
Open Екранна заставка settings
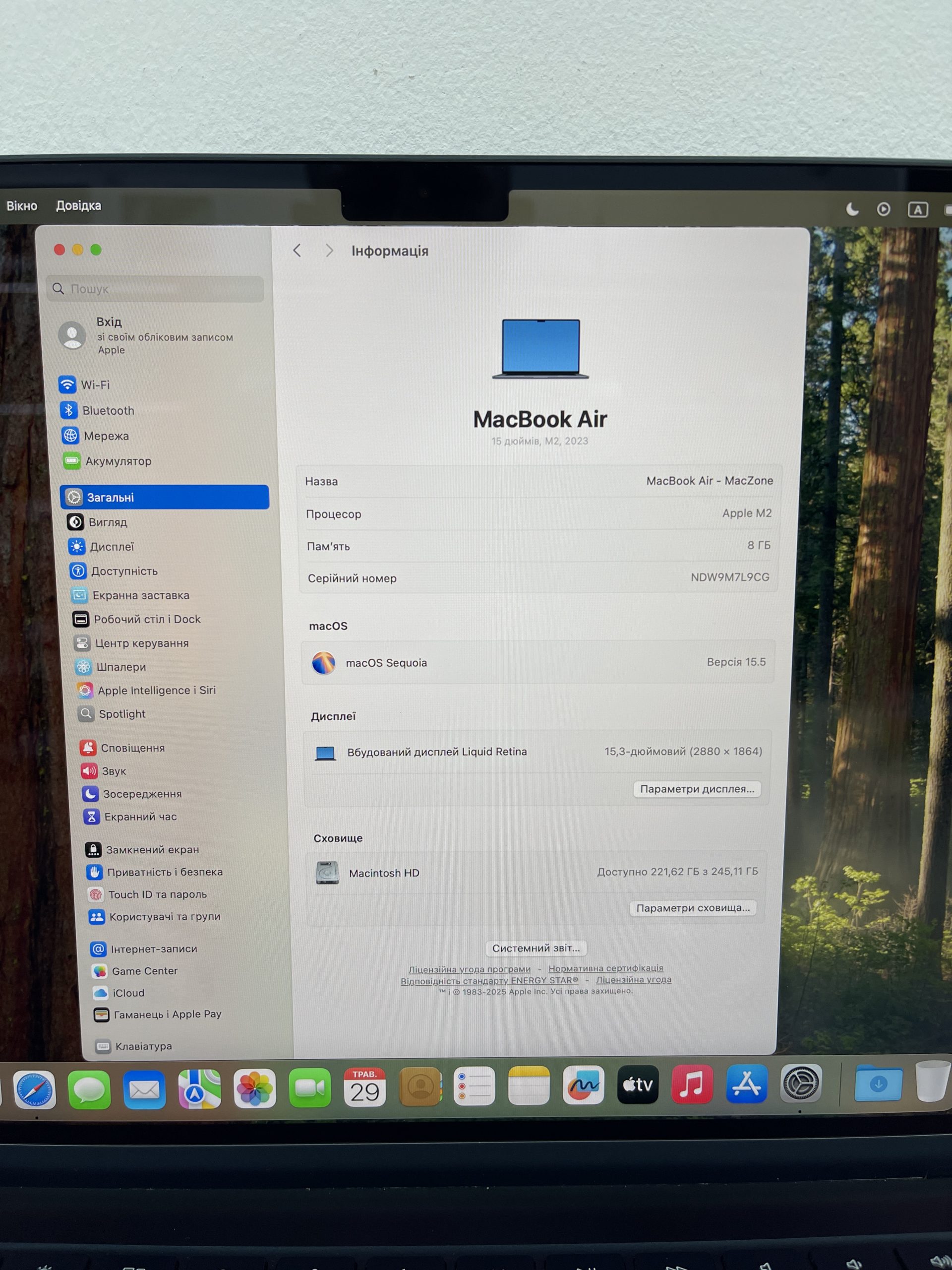[130, 595]
